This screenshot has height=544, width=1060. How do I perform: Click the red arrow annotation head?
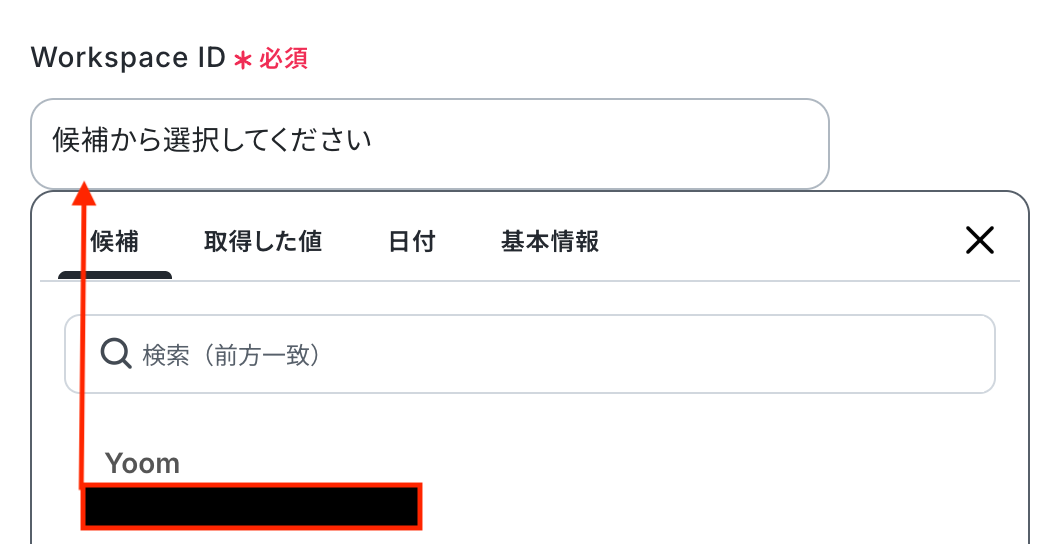click(x=86, y=193)
